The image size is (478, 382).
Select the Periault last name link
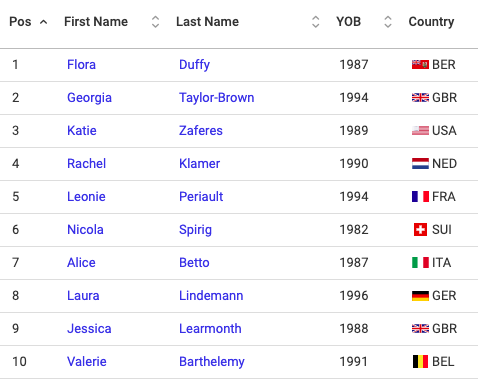[201, 197]
